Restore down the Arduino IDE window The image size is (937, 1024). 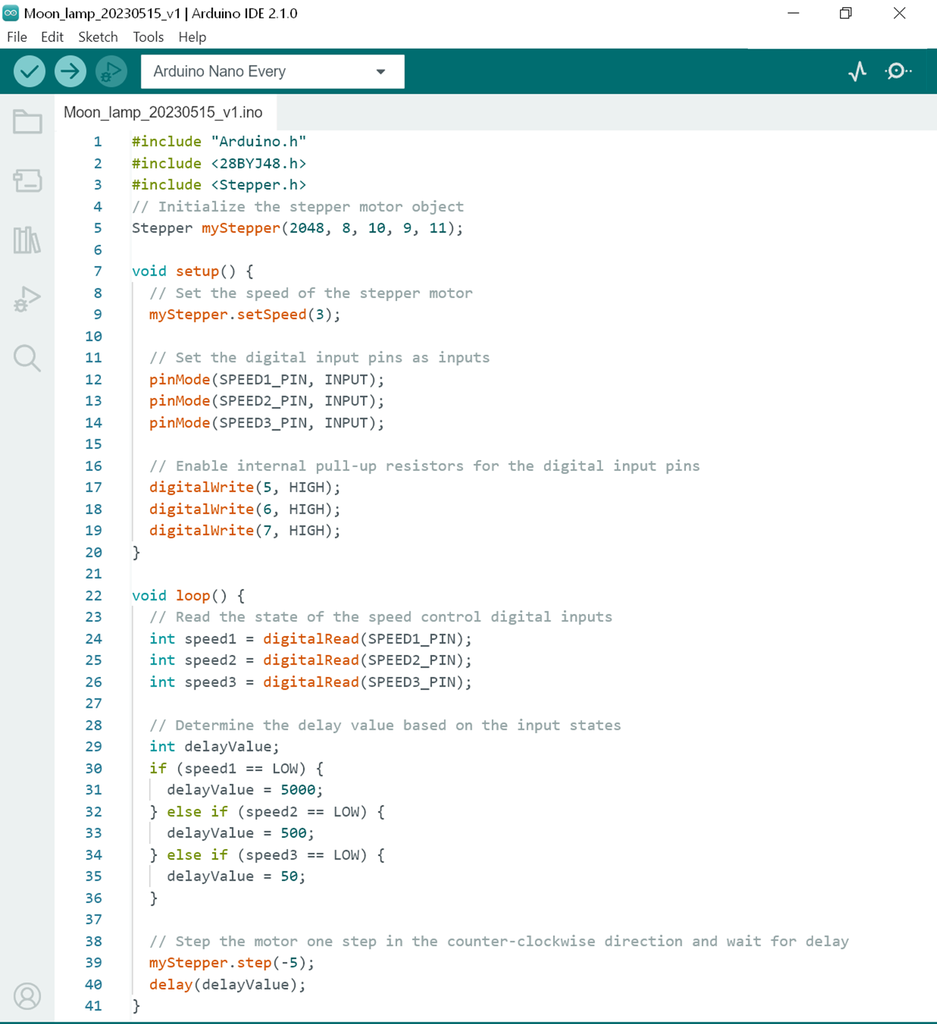tap(846, 13)
